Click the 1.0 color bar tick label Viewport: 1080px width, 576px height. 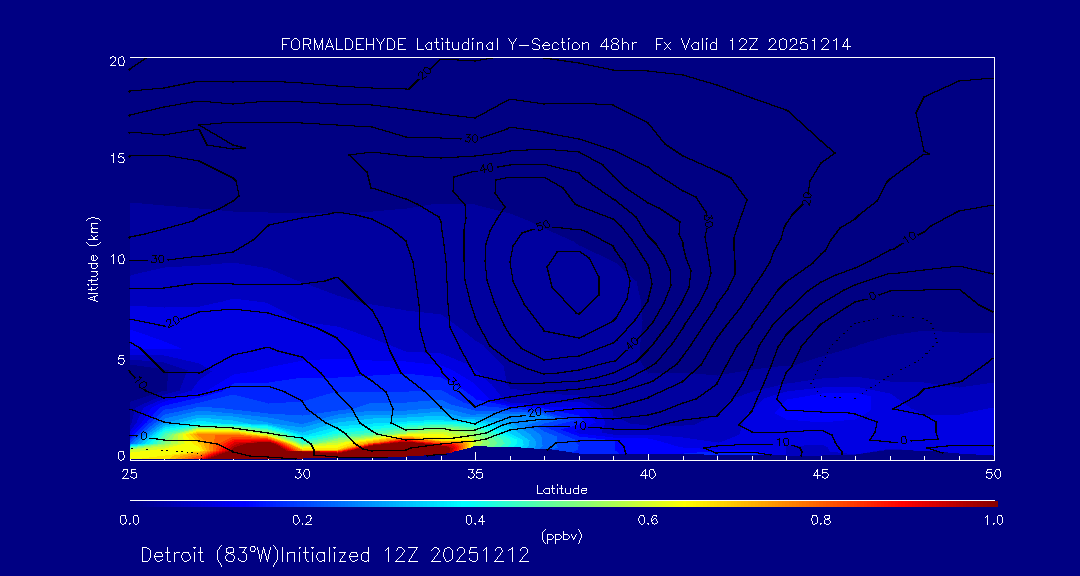pos(993,520)
